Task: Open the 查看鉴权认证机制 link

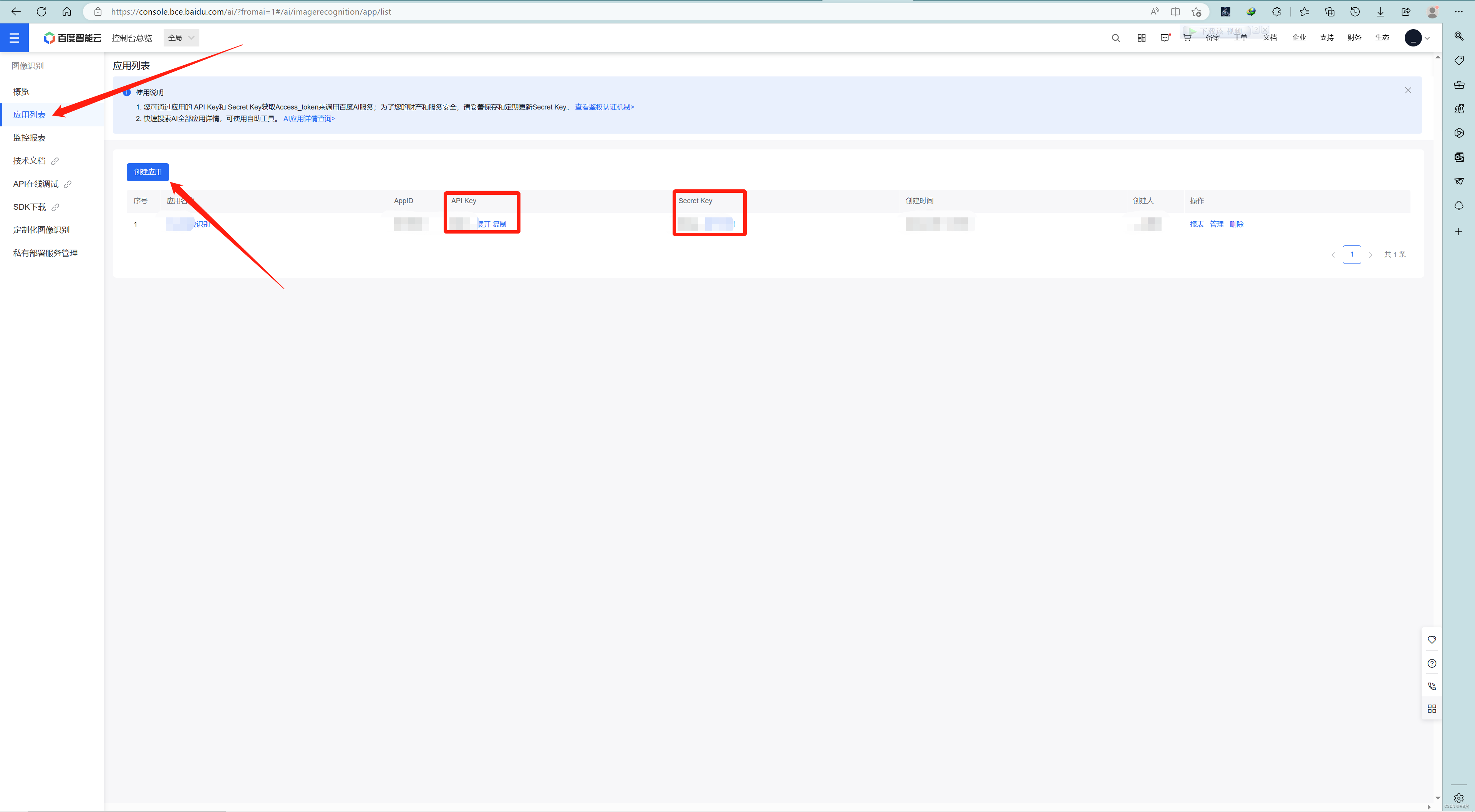Action: click(x=604, y=107)
